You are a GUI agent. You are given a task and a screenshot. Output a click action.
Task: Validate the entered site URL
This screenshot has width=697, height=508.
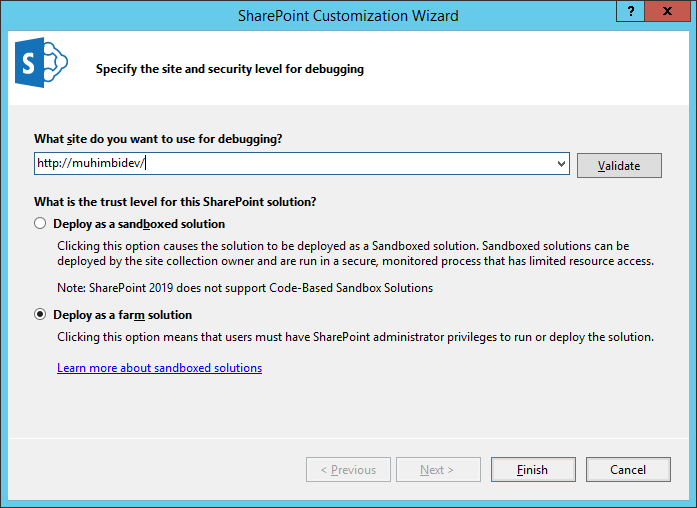coord(619,165)
